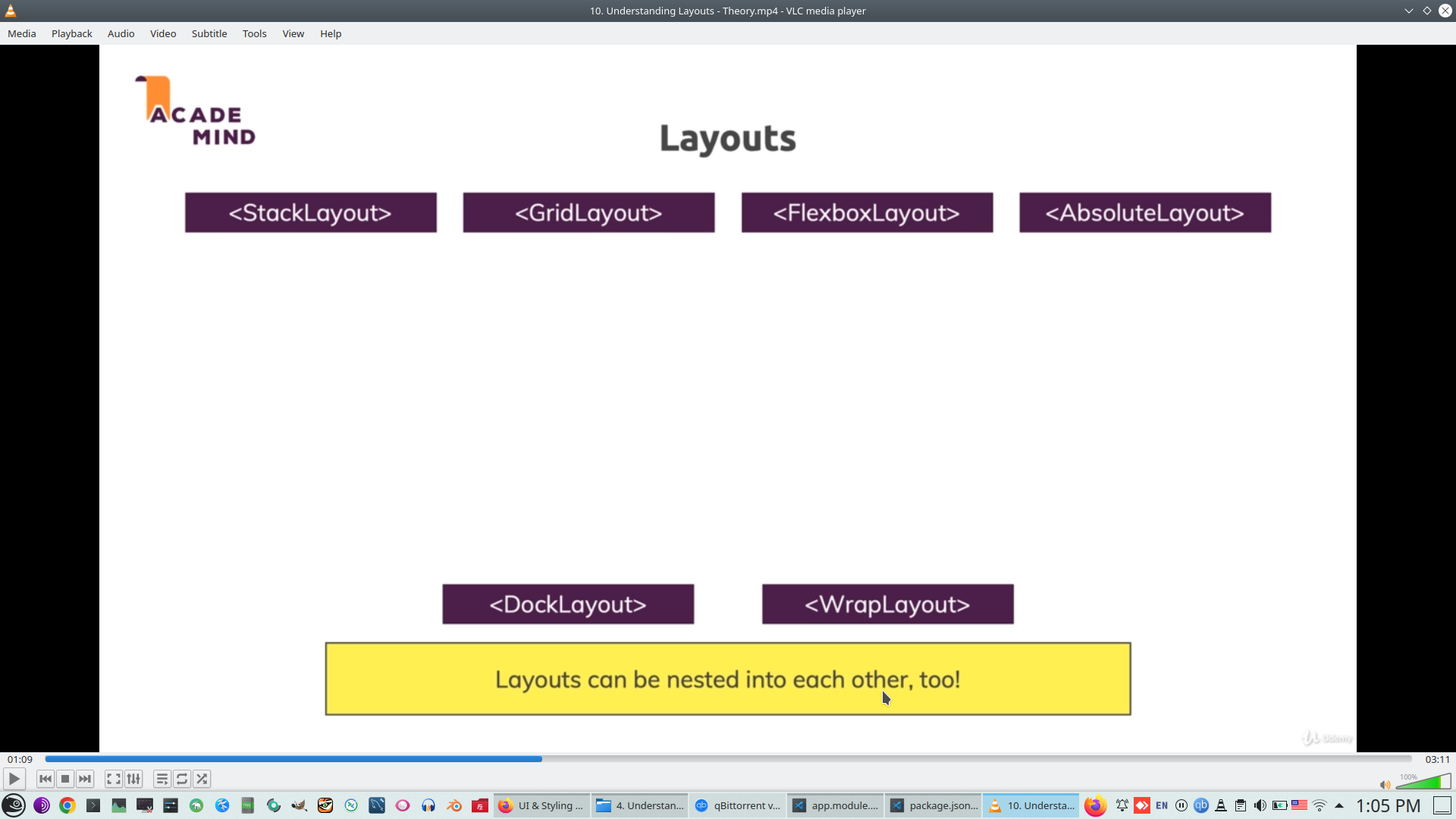Viewport: 1456px width, 819px height.
Task: Toggle fullscreen video mode
Action: point(114,779)
